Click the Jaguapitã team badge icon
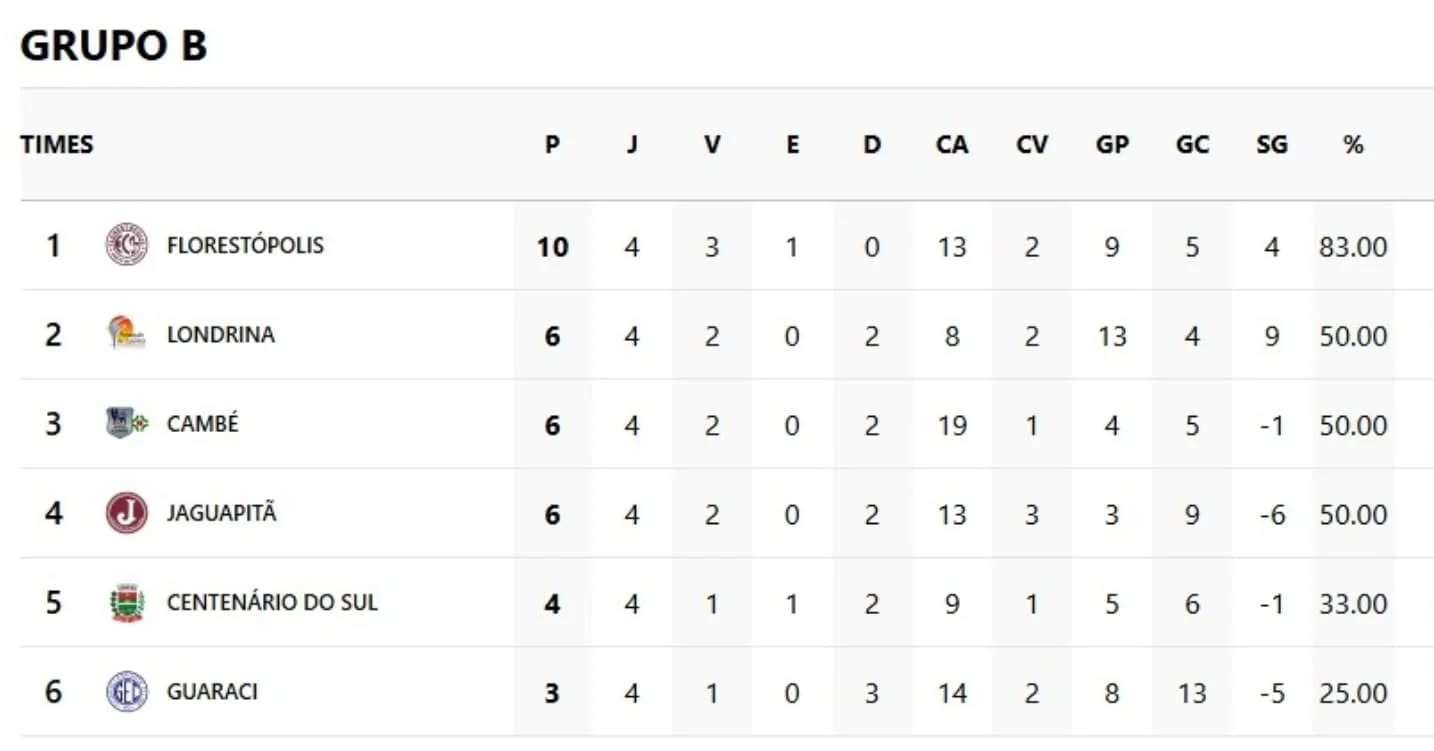Image resolution: width=1434 pixels, height=751 pixels. pyautogui.click(x=127, y=513)
